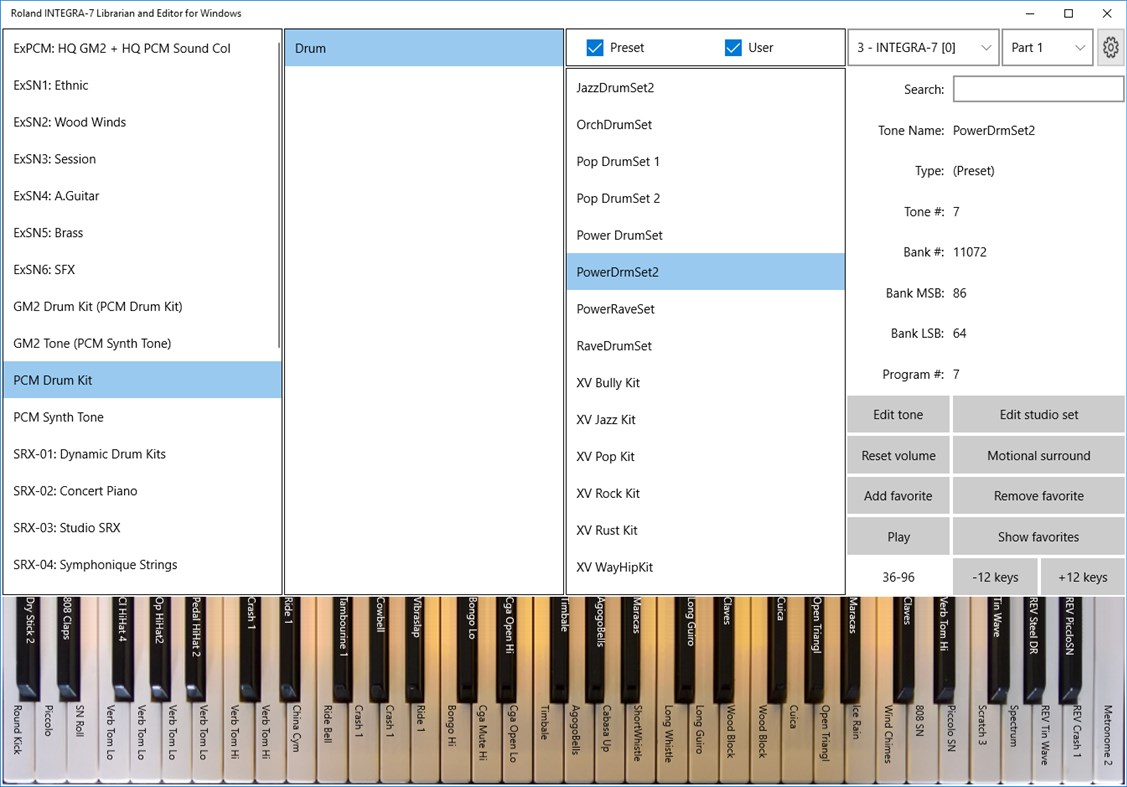Click the -12 keys transpose control
The image size is (1127, 787).
pos(994,576)
